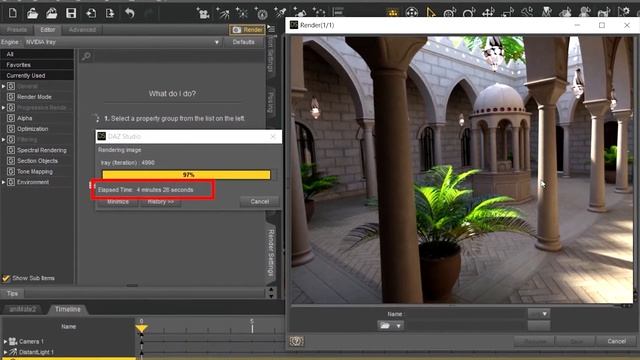Select the Alpha property group
This screenshot has height=360, width=640.
(24, 118)
